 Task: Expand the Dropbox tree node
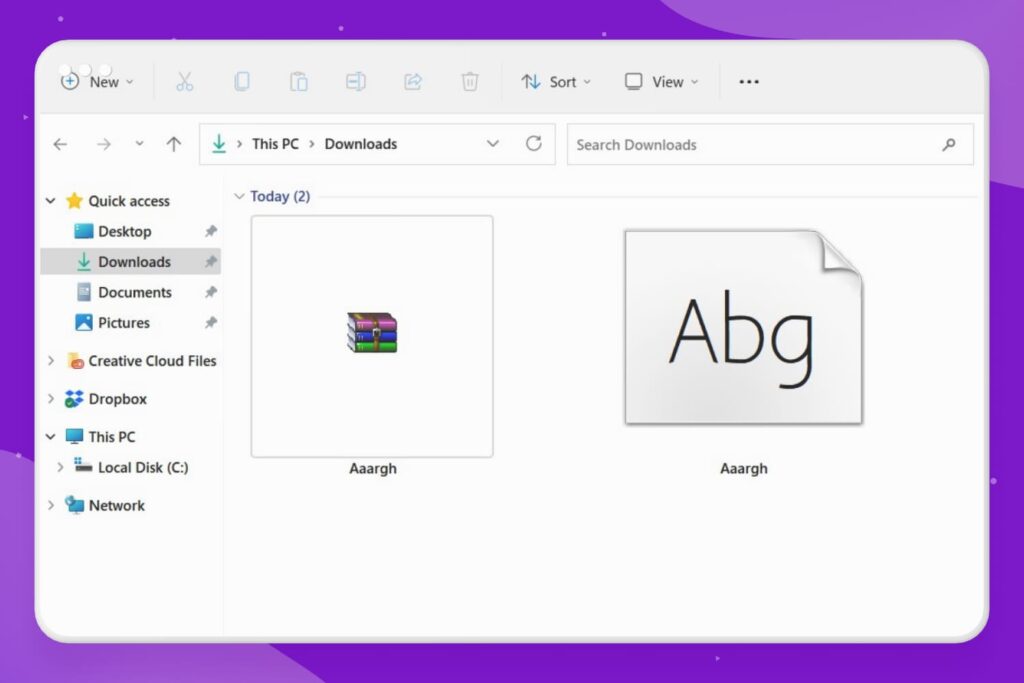pos(51,399)
